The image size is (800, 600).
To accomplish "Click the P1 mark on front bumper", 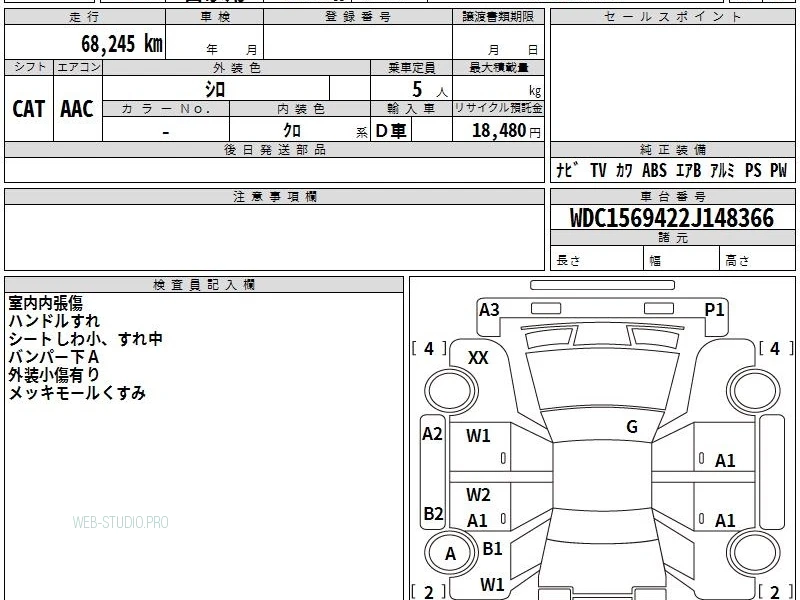I will (x=714, y=310).
